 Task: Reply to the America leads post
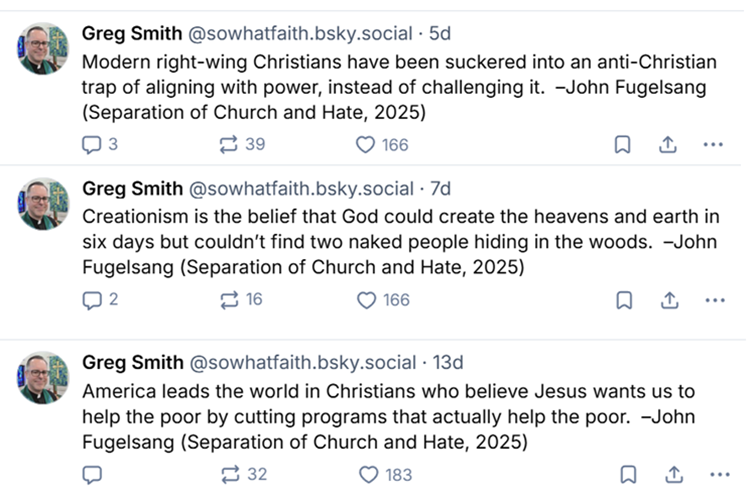click(92, 474)
